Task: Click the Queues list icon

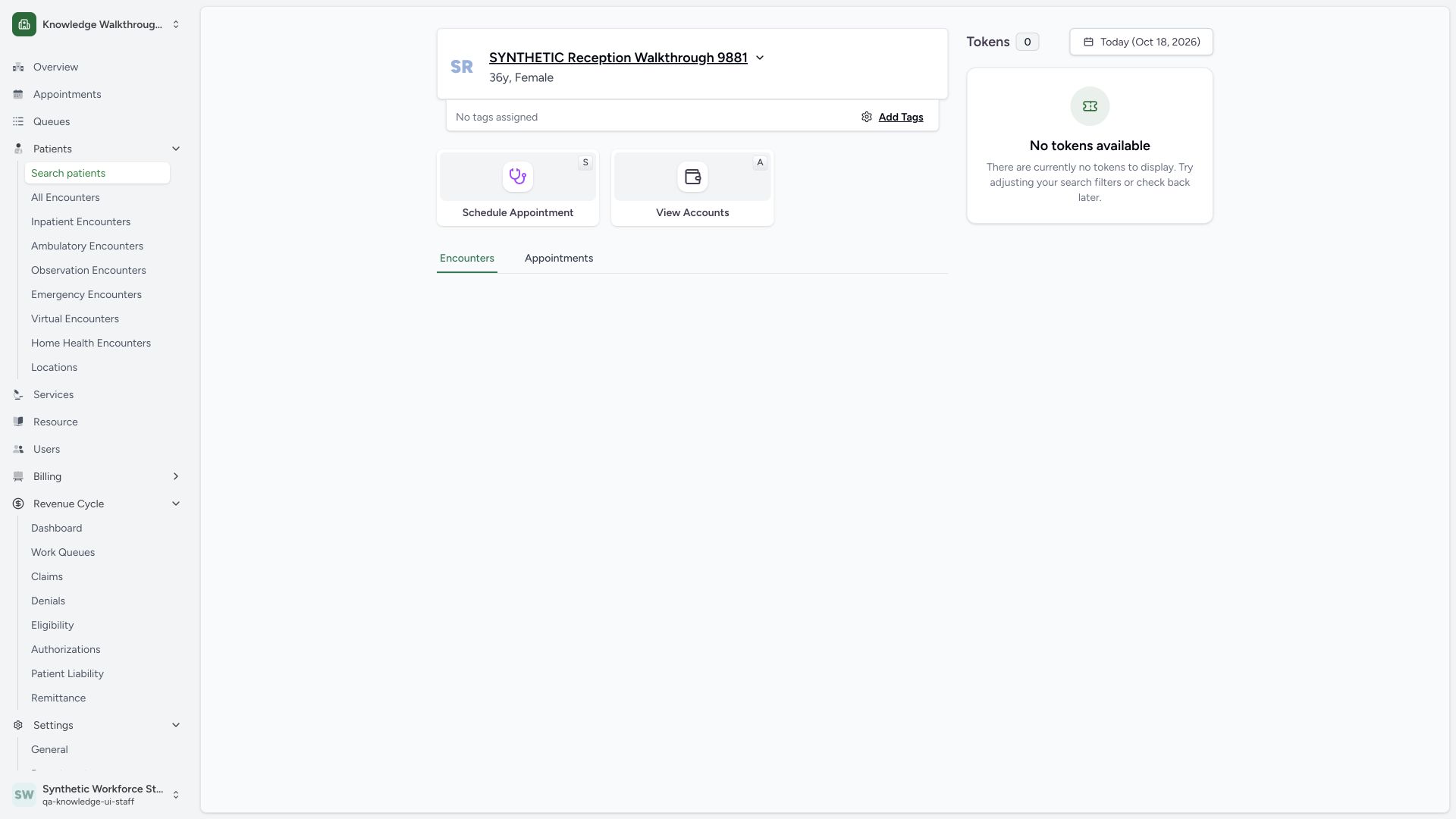Action: pos(18,121)
